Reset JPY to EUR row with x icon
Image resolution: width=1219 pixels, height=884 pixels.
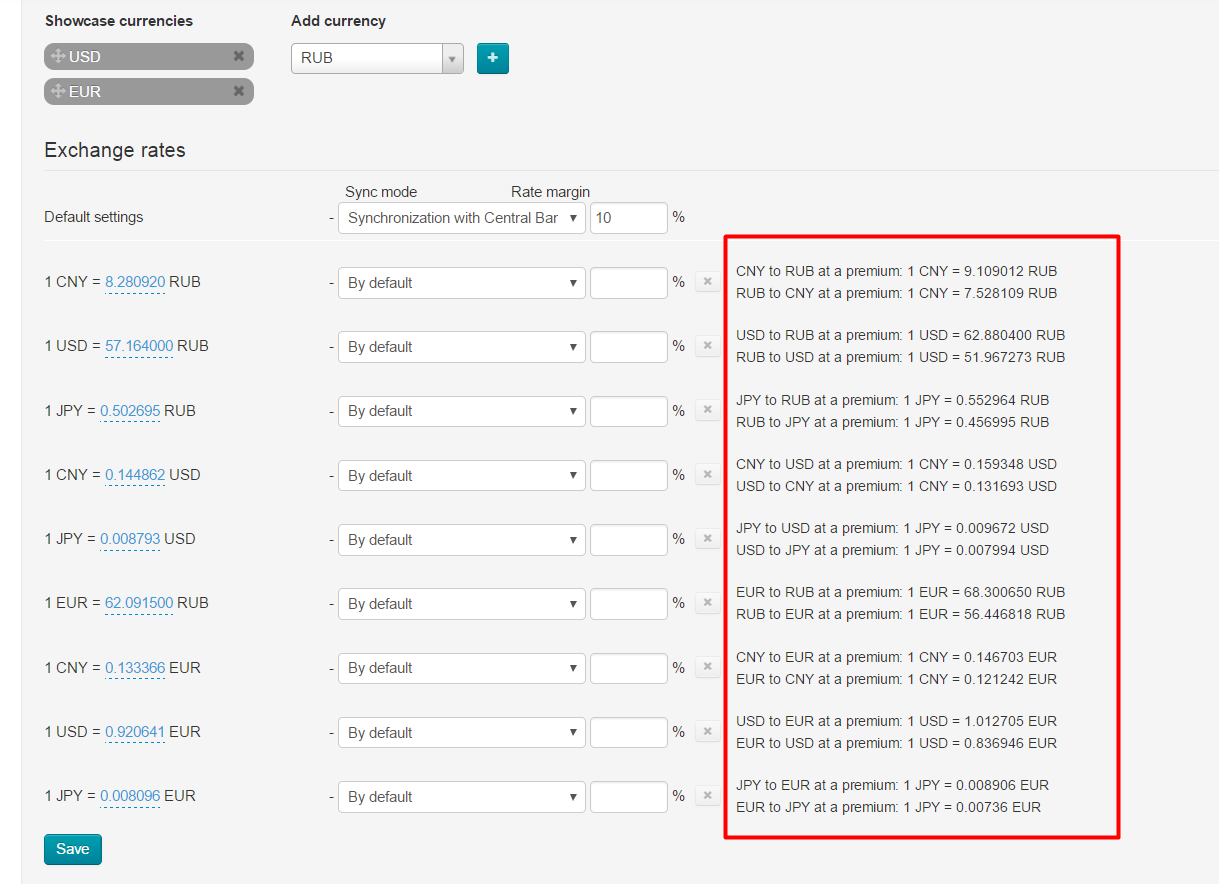[707, 796]
